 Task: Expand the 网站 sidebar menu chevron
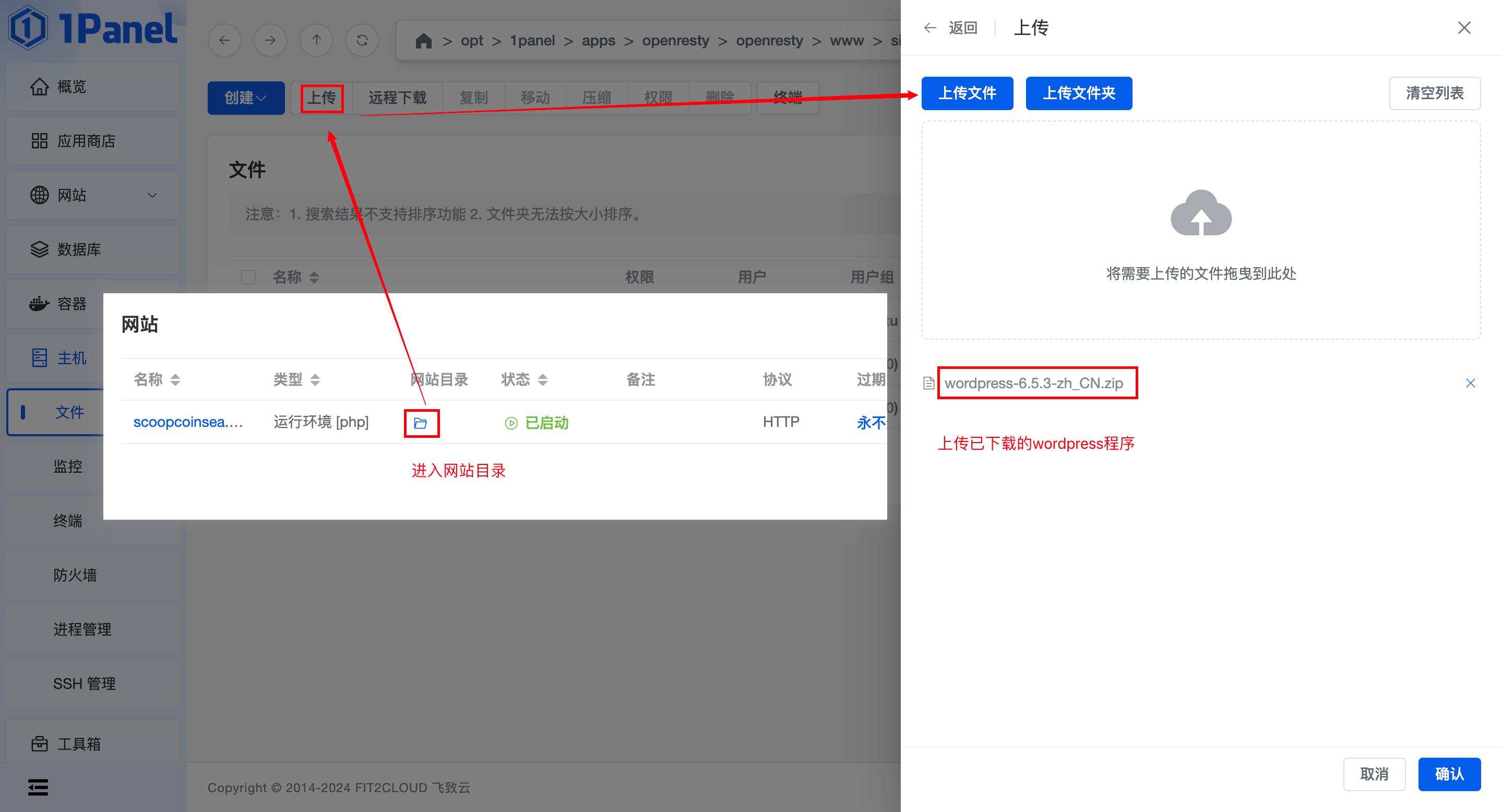pyautogui.click(x=152, y=195)
